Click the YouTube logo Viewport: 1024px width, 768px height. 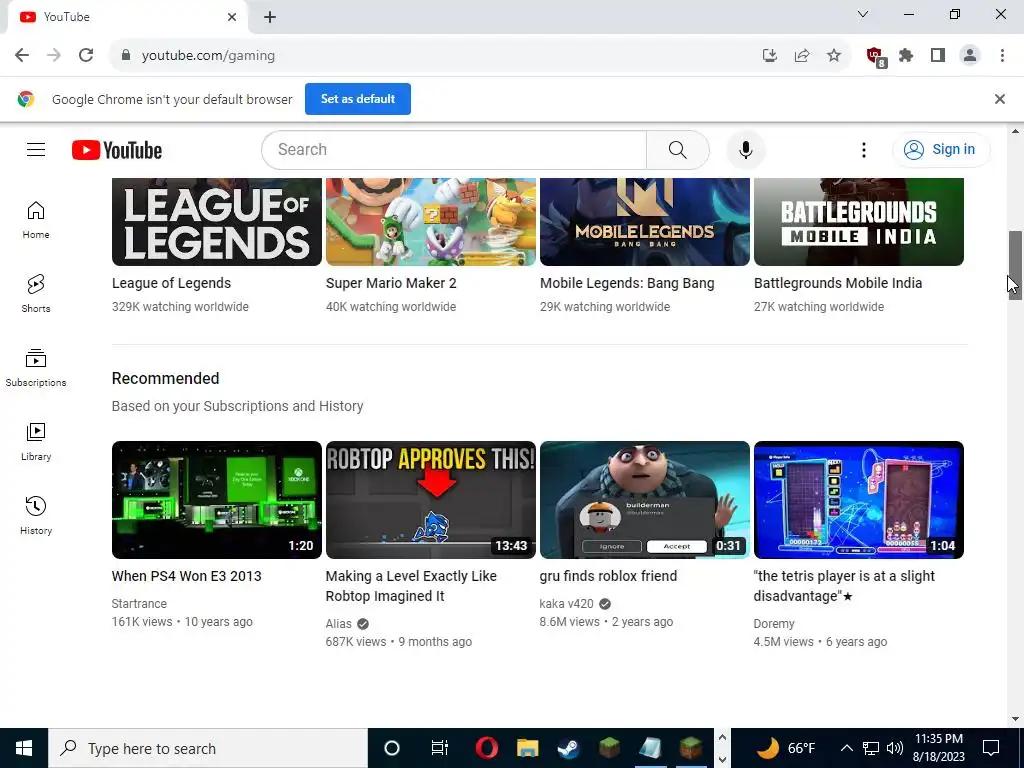117,150
